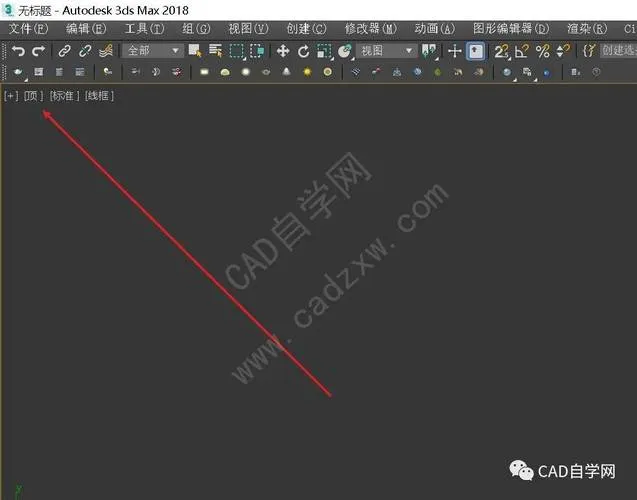
Task: Open the 创建(C) menu
Action: click(306, 29)
